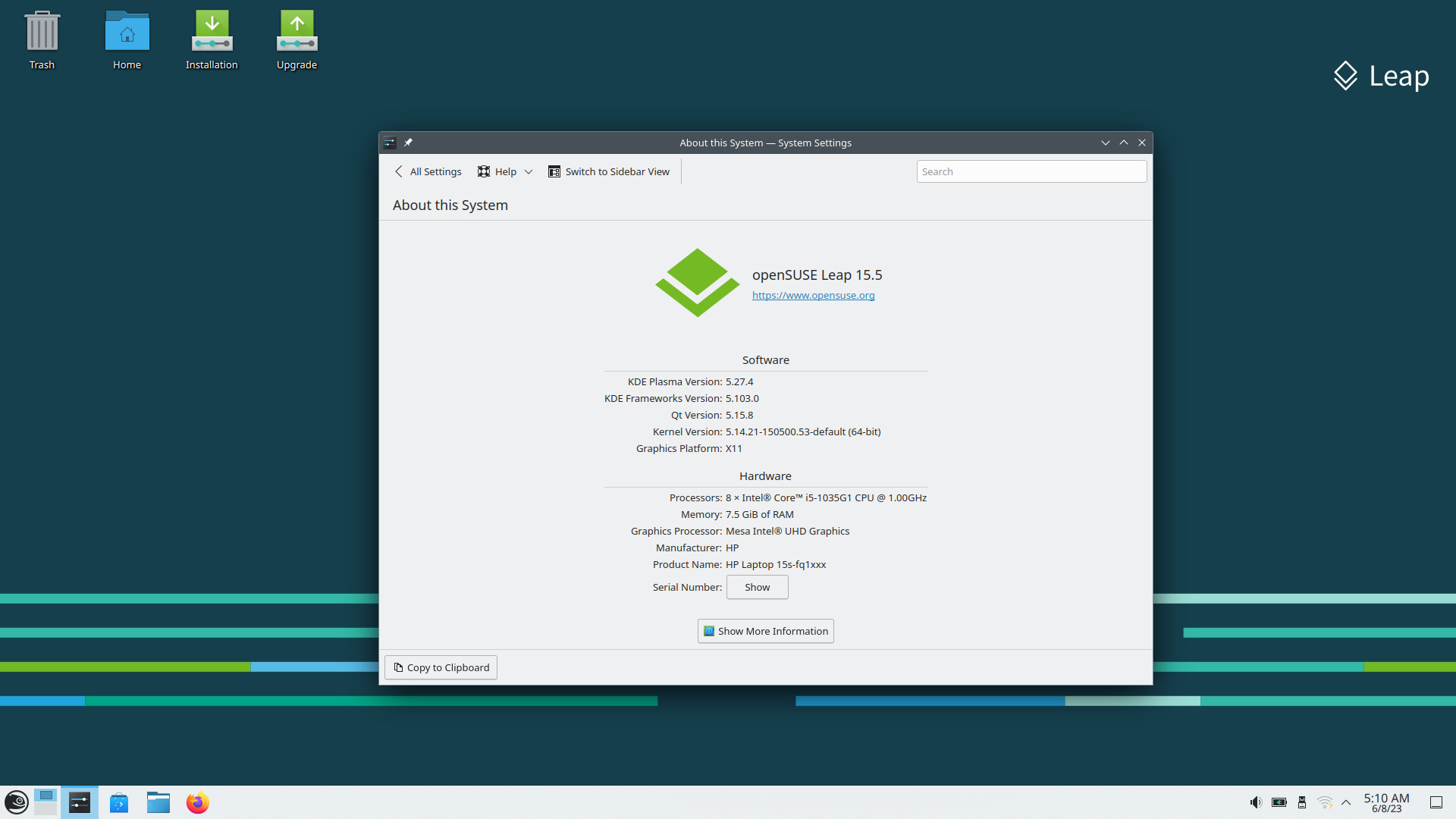Open Dolphin file manager from taskbar
1456x819 pixels.
click(x=158, y=802)
